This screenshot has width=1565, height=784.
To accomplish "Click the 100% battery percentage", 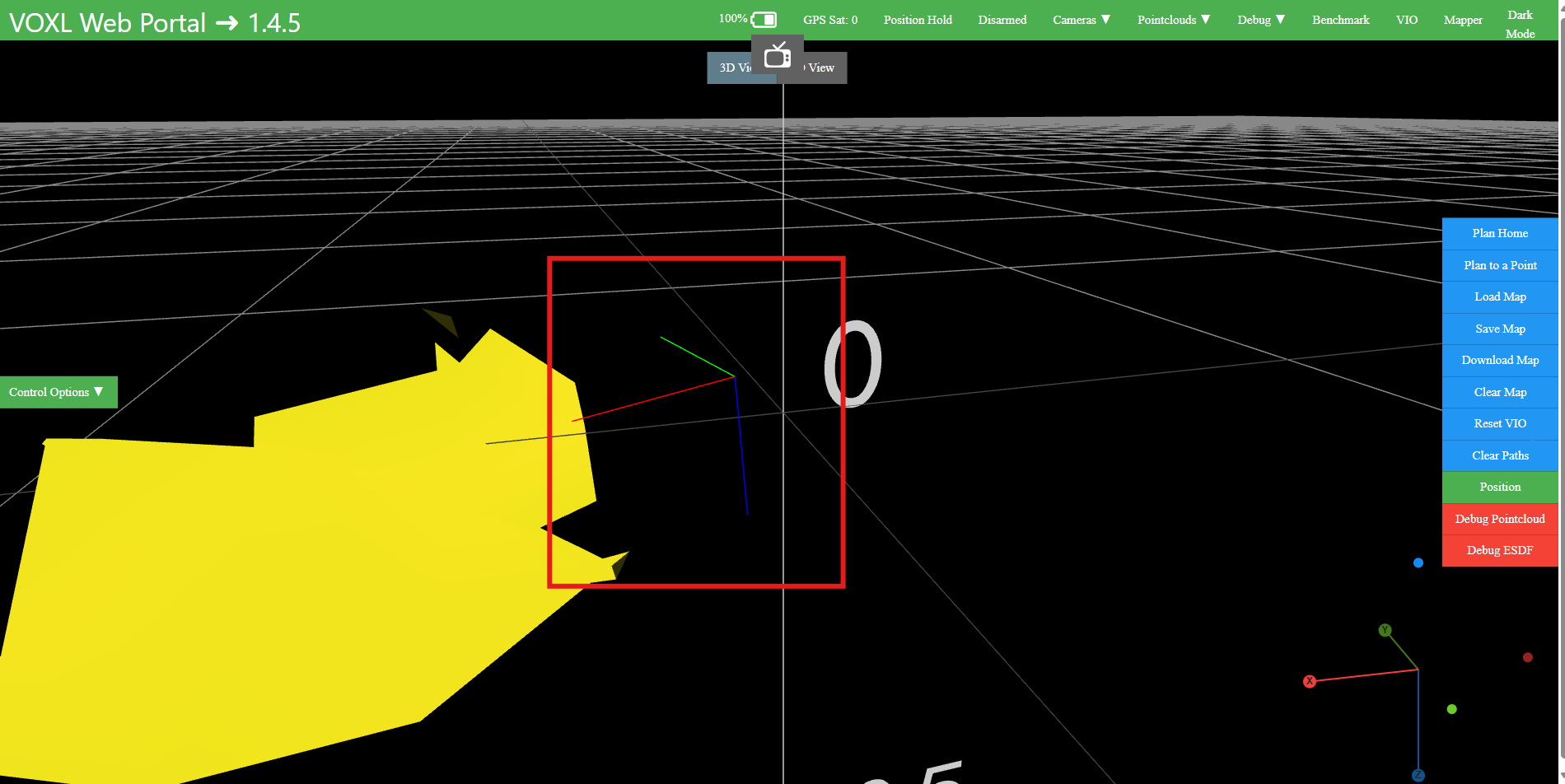I will coord(732,18).
